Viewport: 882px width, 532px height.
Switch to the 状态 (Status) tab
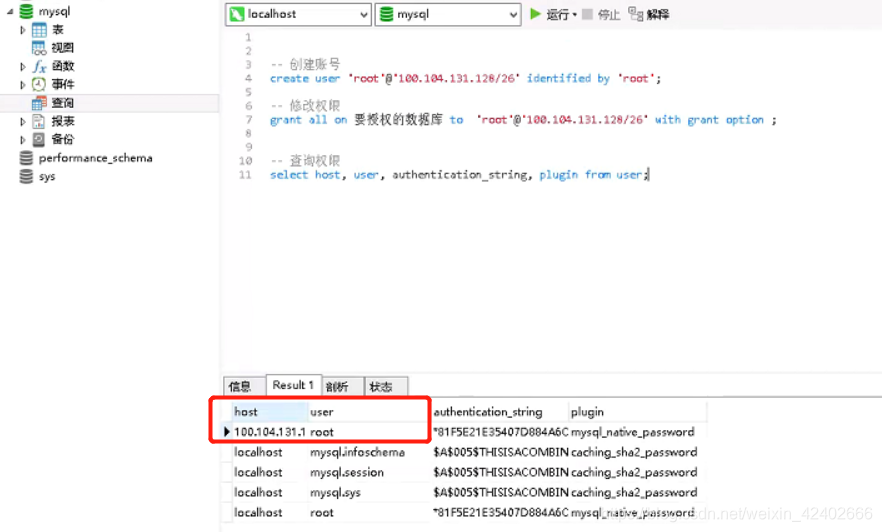386,386
